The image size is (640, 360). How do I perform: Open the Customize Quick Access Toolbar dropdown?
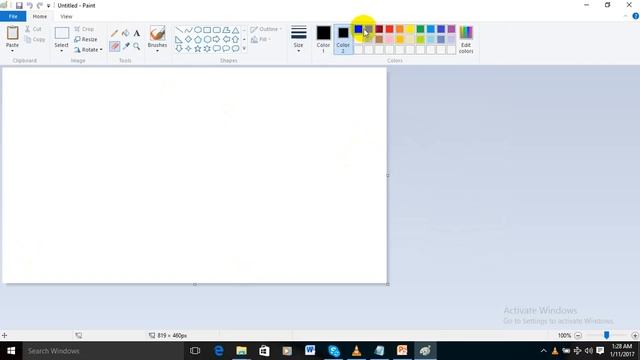tap(48, 6)
